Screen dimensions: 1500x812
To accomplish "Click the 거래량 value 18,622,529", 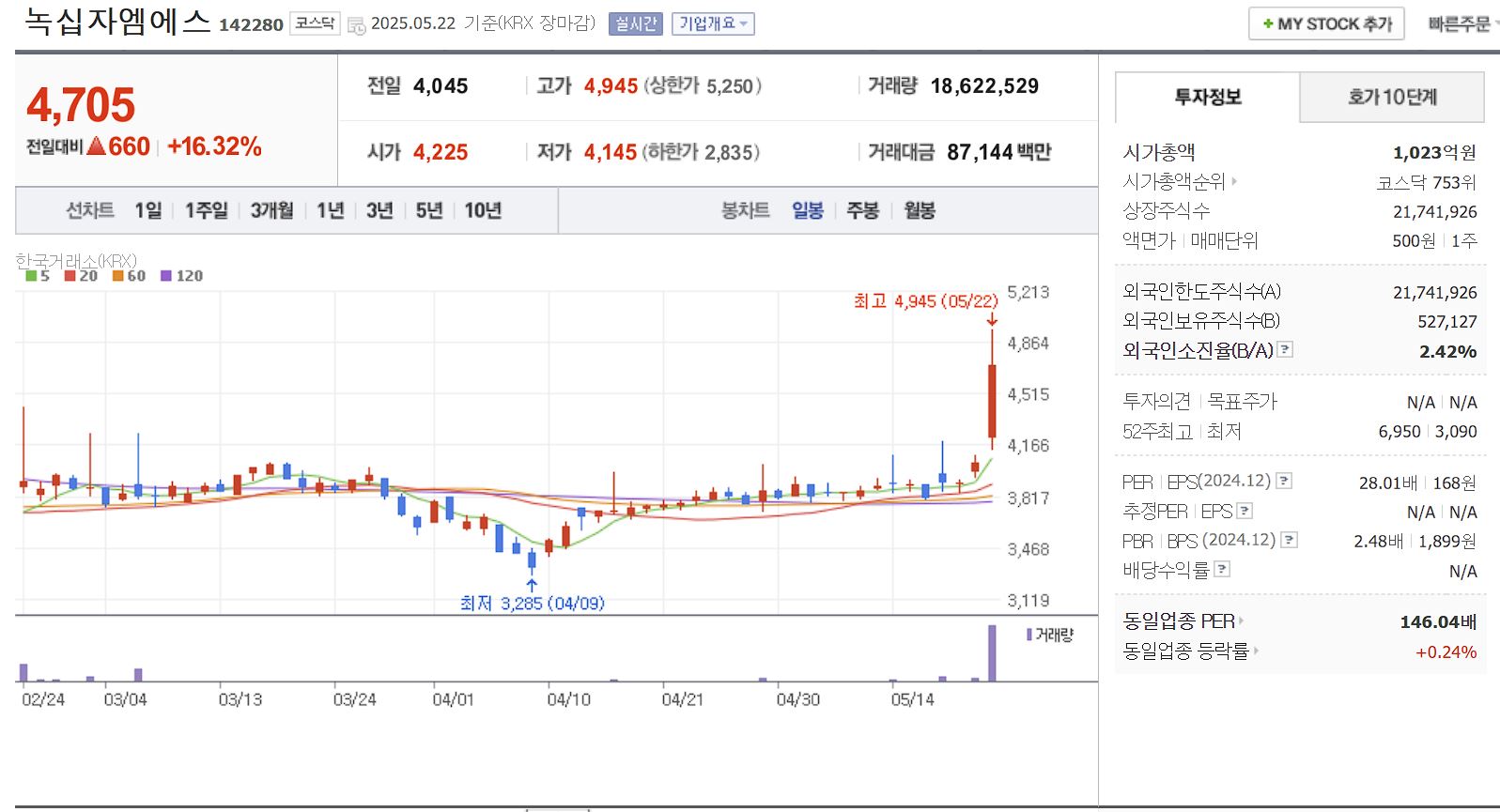I will (x=984, y=86).
